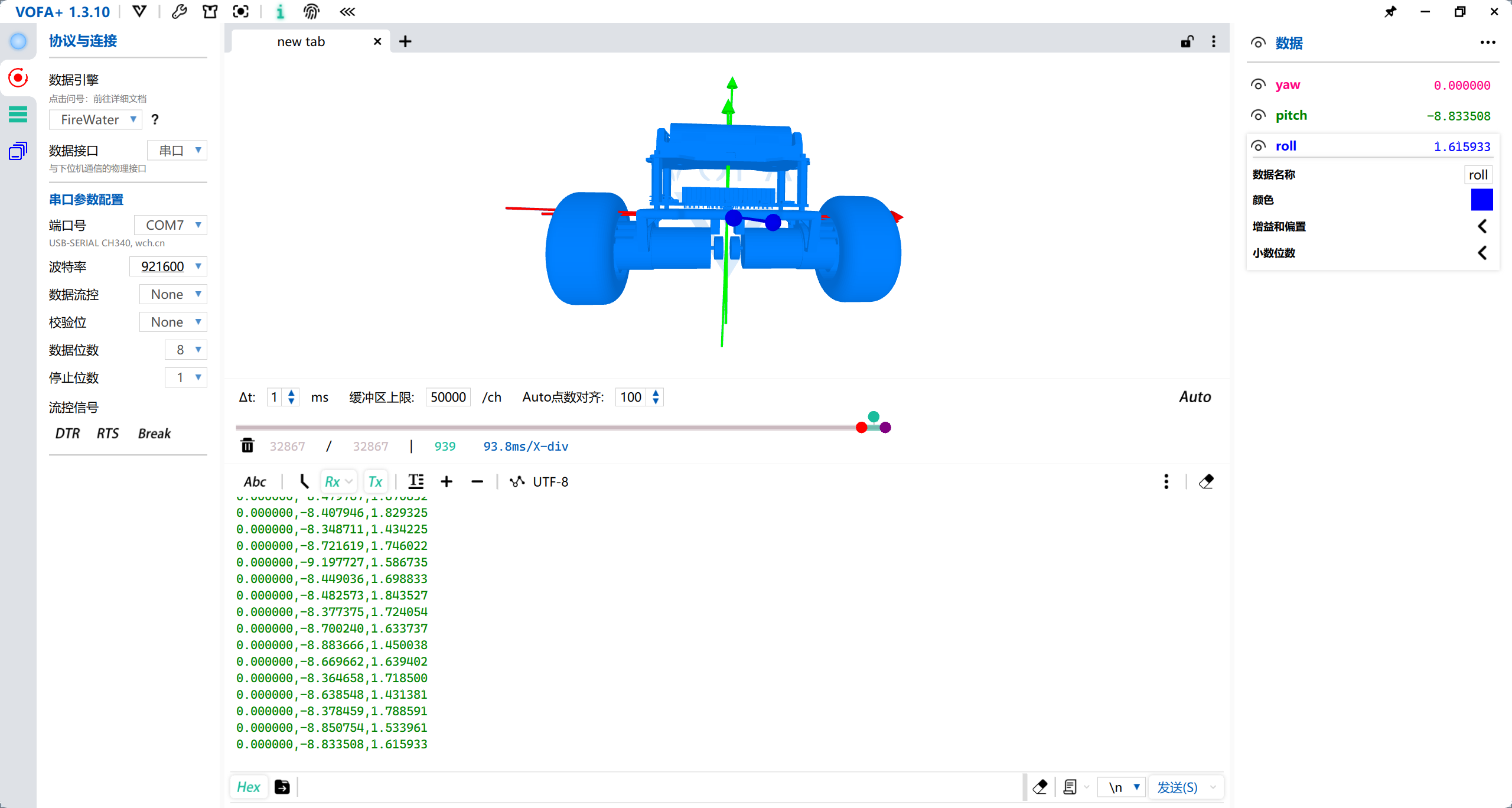Open the Rx filter dropdown
Viewport: 1512px width, 808px height.
coord(338,481)
